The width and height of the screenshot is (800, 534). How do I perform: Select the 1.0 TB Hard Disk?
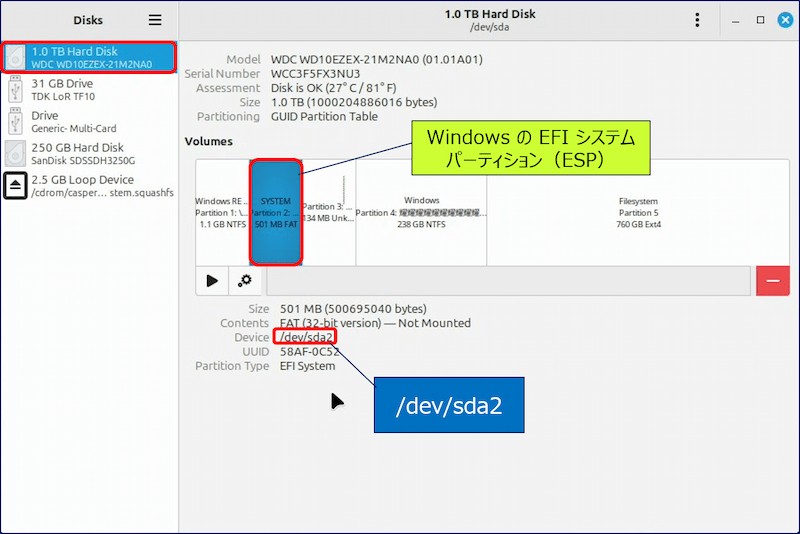point(89,57)
